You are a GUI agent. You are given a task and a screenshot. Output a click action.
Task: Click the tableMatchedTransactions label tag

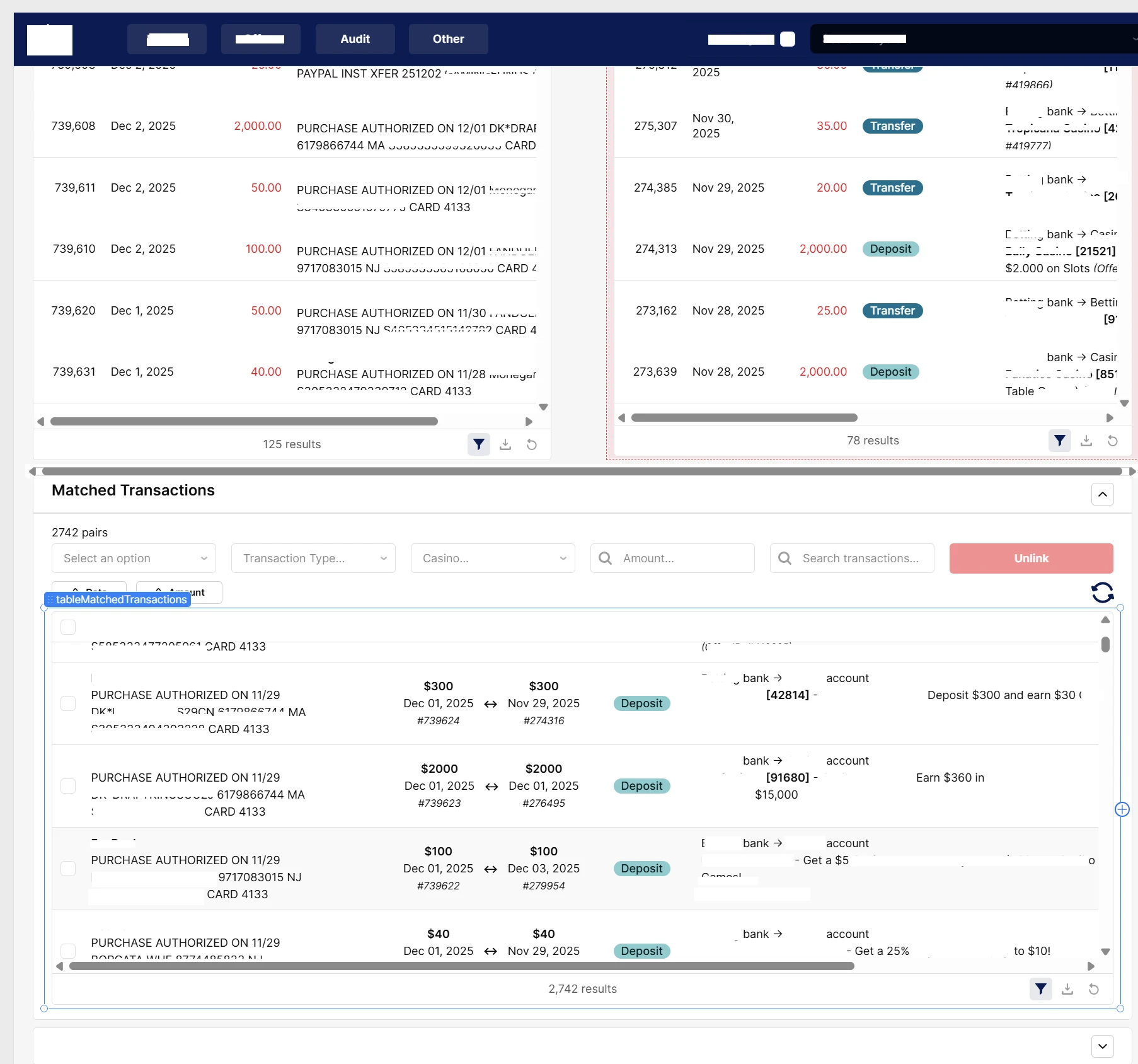point(118,599)
